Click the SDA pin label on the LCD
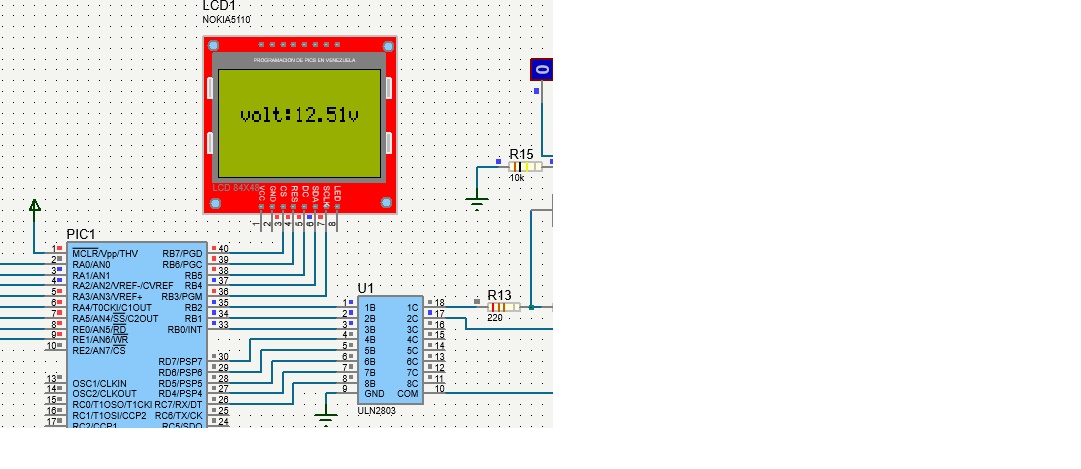 (315, 194)
